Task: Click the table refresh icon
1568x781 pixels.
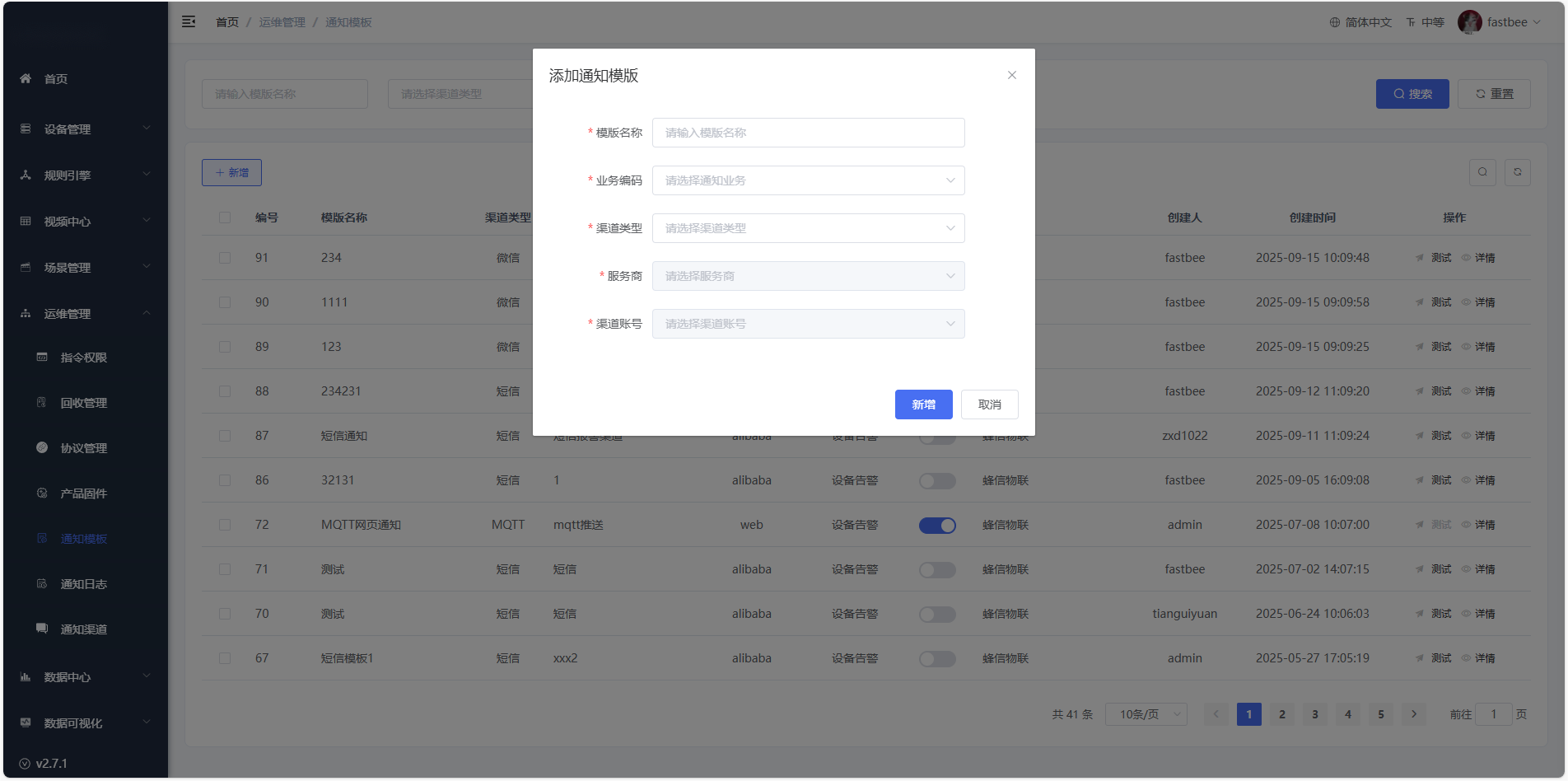Action: point(1517,172)
